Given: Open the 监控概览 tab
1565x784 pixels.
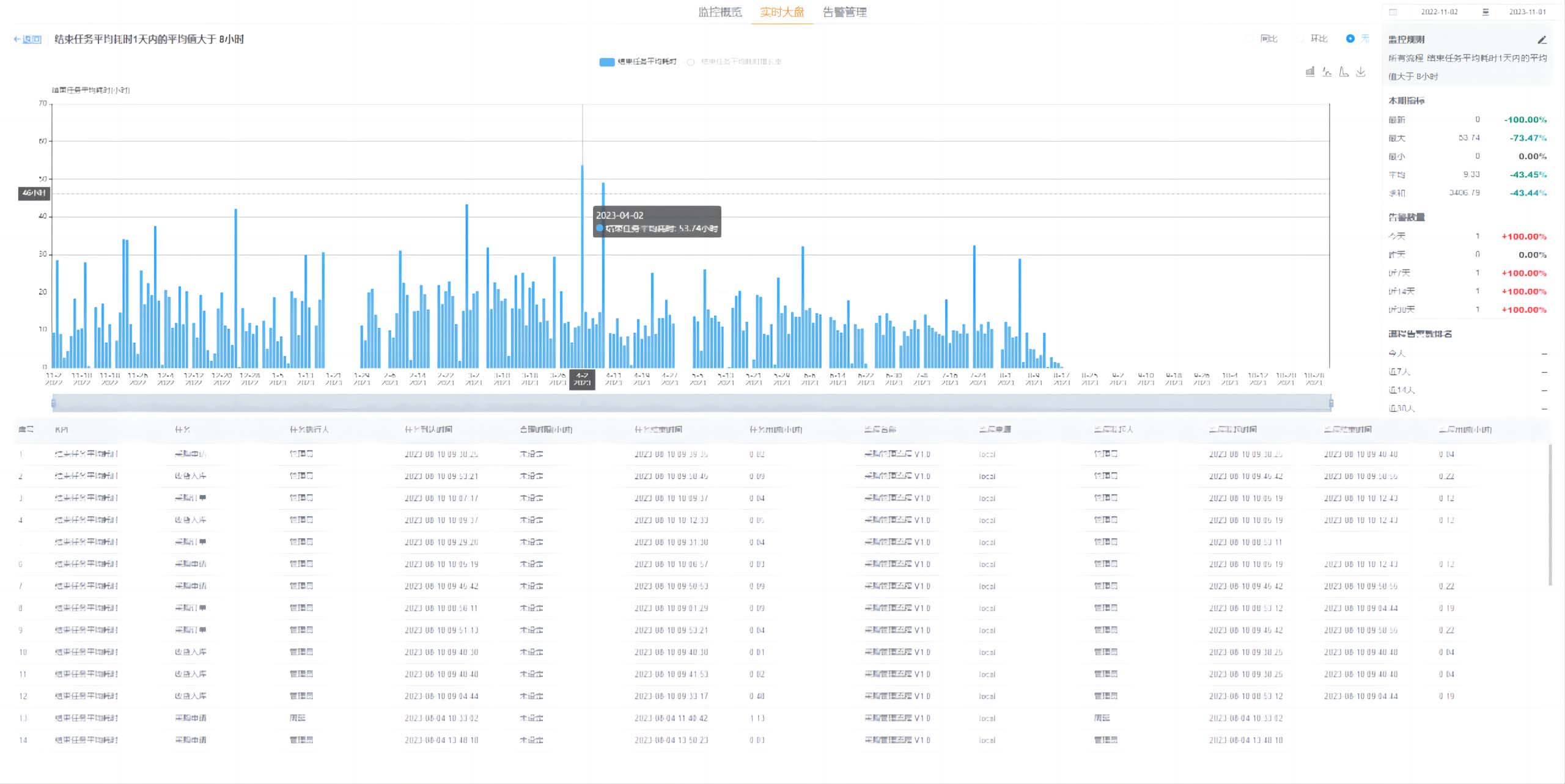Looking at the screenshot, I should [720, 12].
